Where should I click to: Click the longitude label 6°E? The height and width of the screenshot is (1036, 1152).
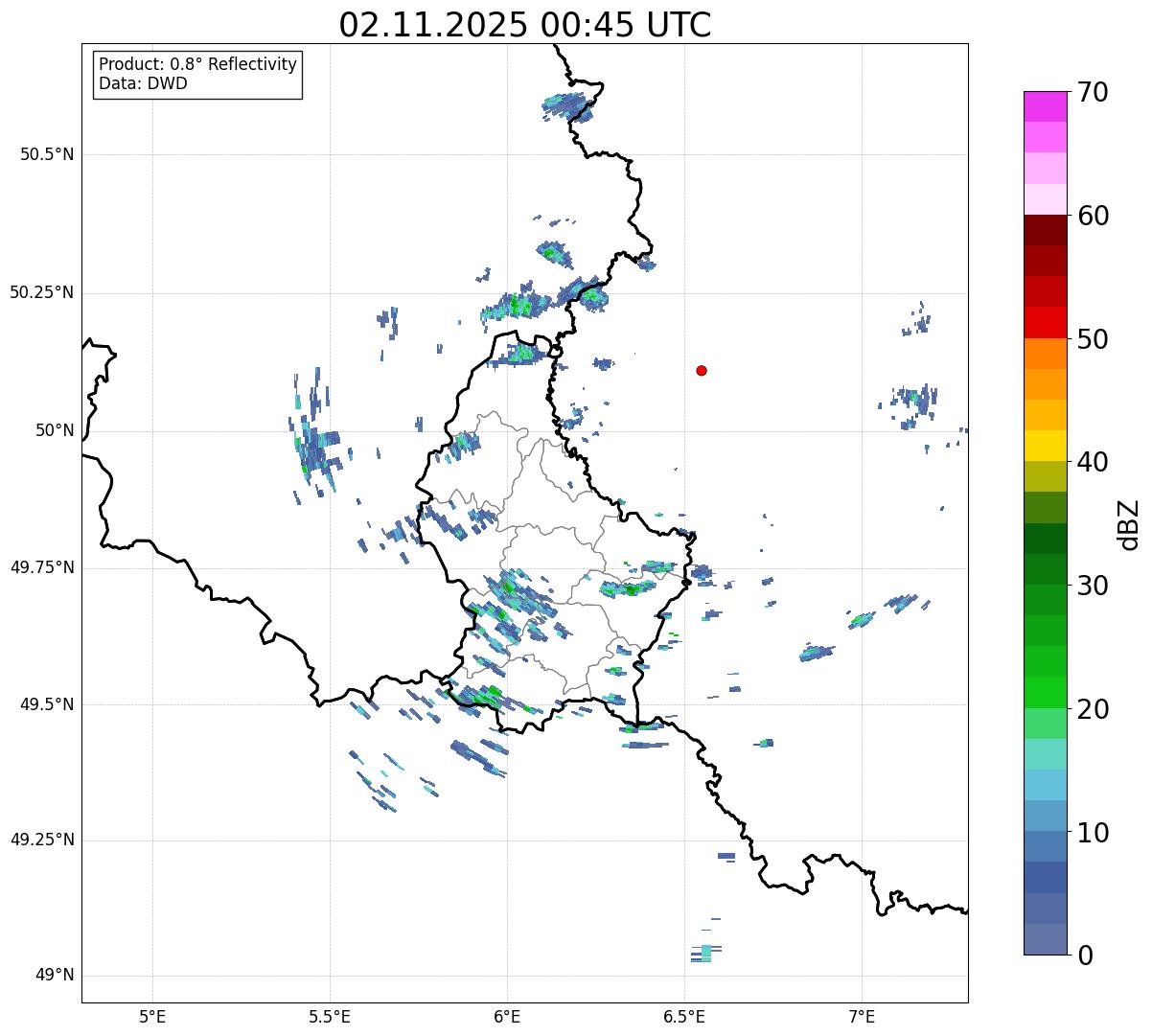[x=507, y=1016]
